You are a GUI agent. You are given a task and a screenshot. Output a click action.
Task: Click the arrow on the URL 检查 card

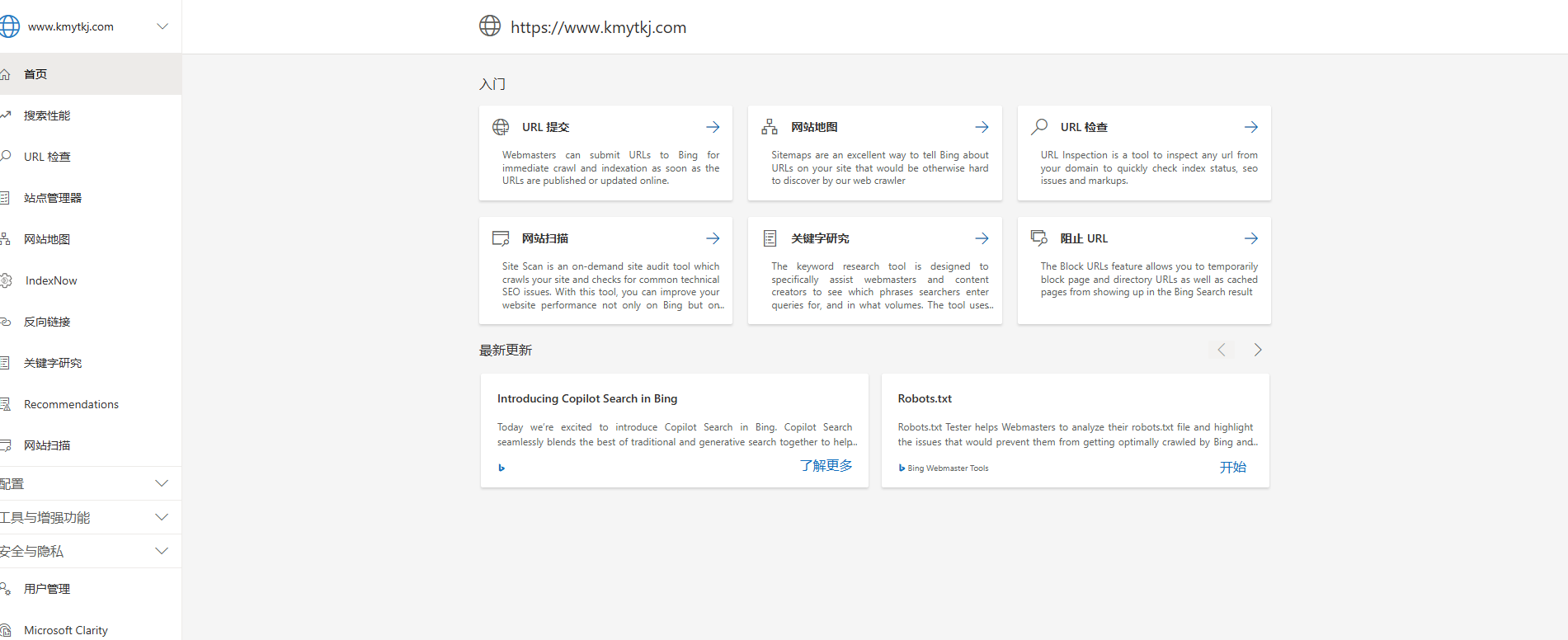tap(1251, 127)
